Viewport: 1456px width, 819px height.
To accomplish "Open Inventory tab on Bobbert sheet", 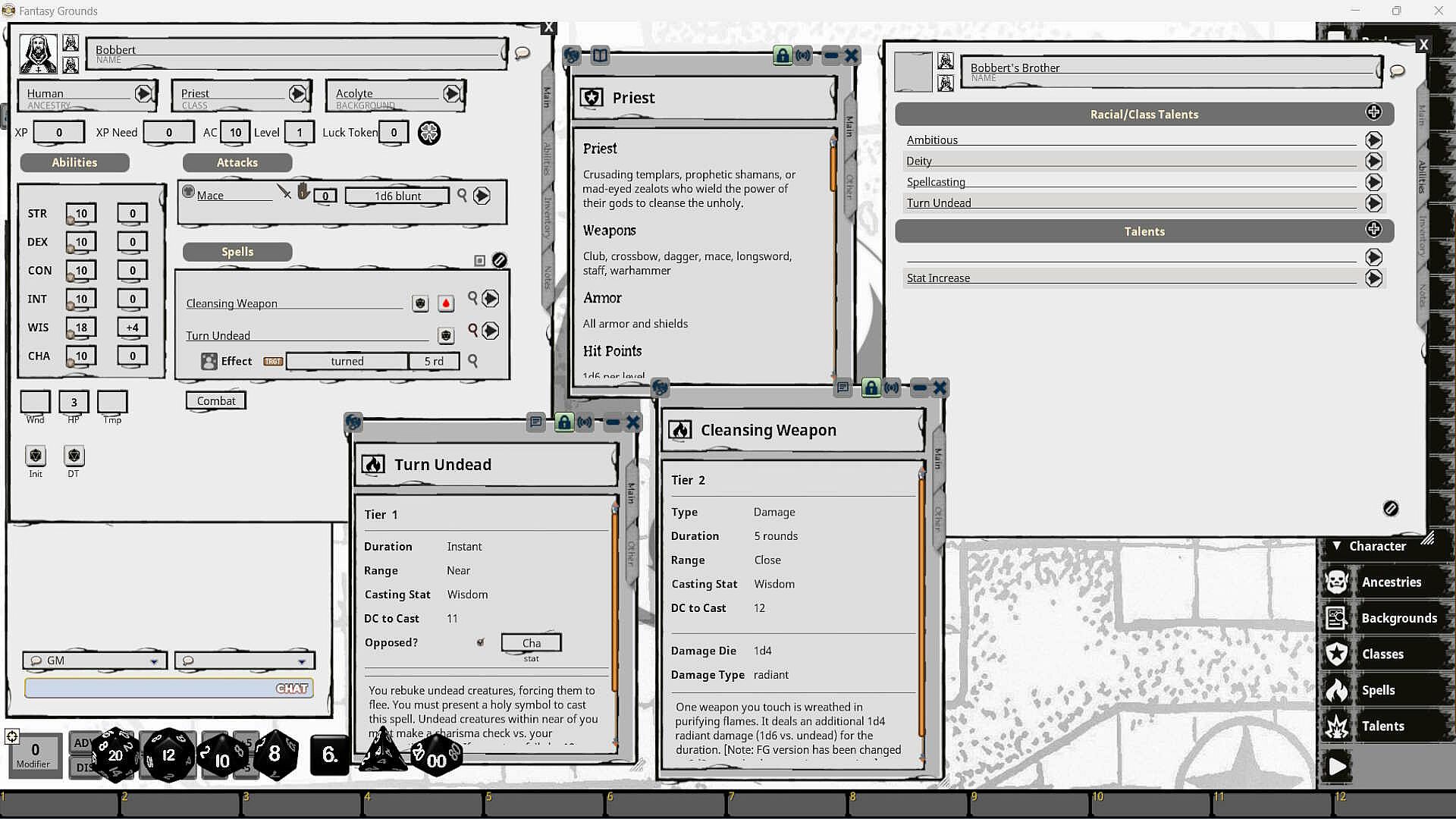I will click(548, 218).
